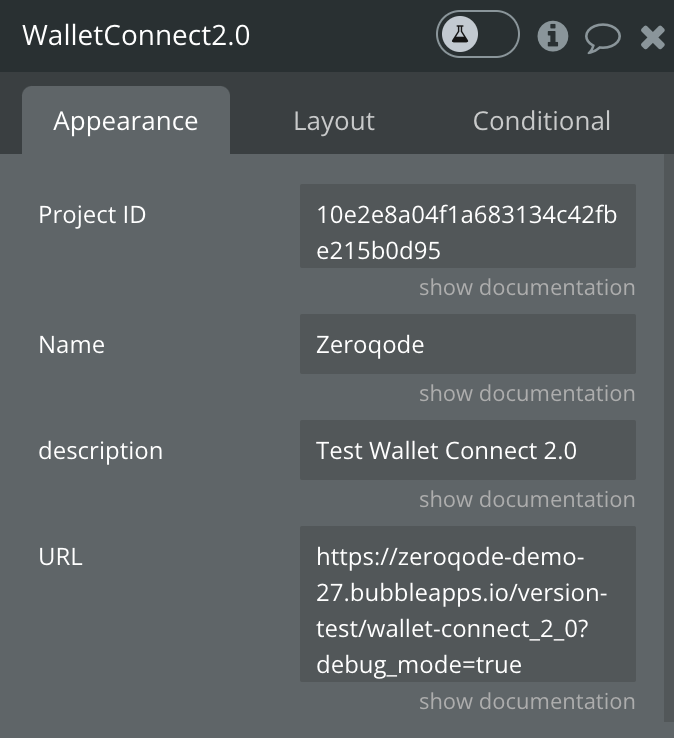Image resolution: width=674 pixels, height=738 pixels.
Task: Click the URL input field
Action: click(x=468, y=604)
